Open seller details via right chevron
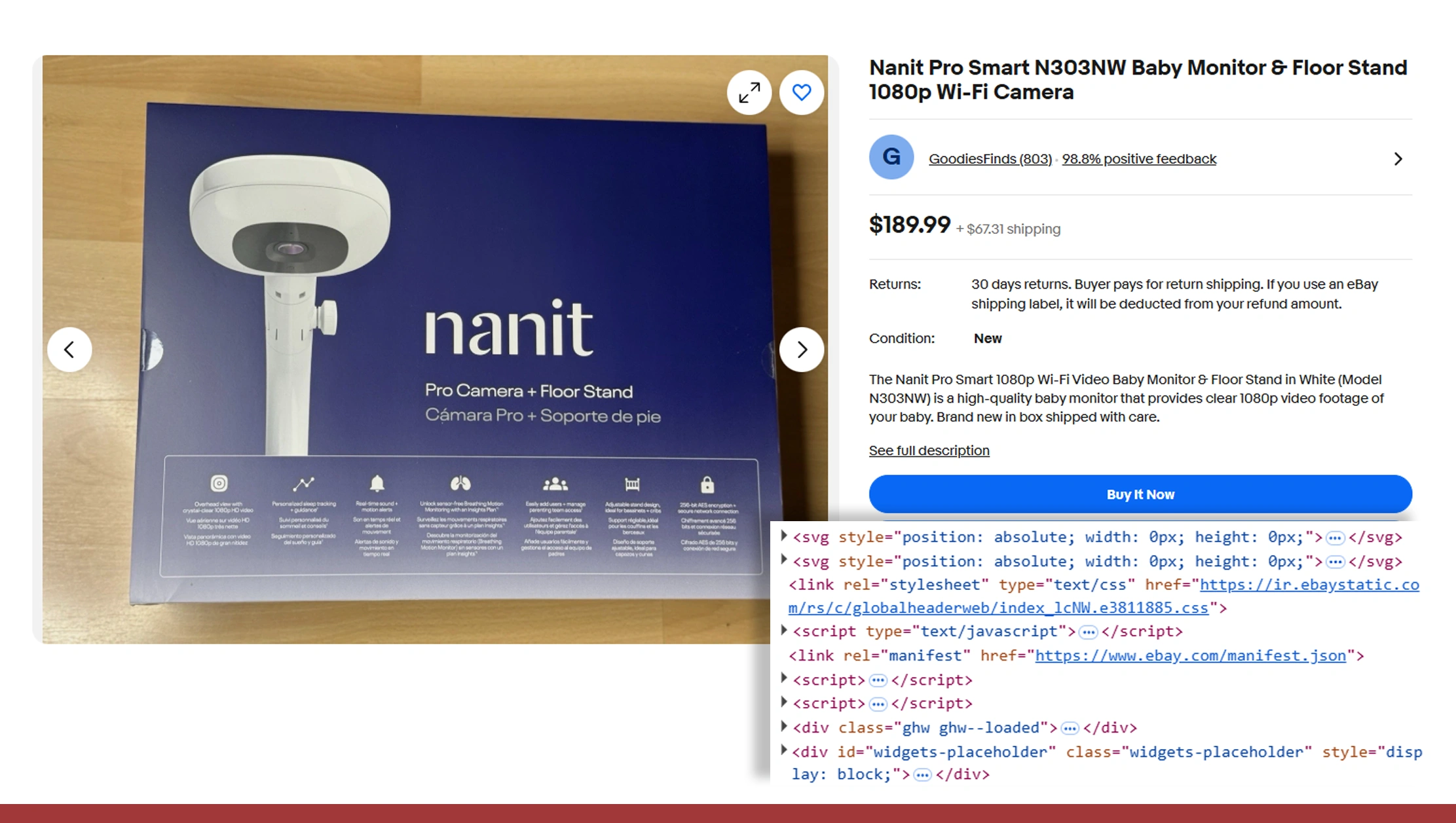Screen dimensions: 1456x823 (1398, 158)
